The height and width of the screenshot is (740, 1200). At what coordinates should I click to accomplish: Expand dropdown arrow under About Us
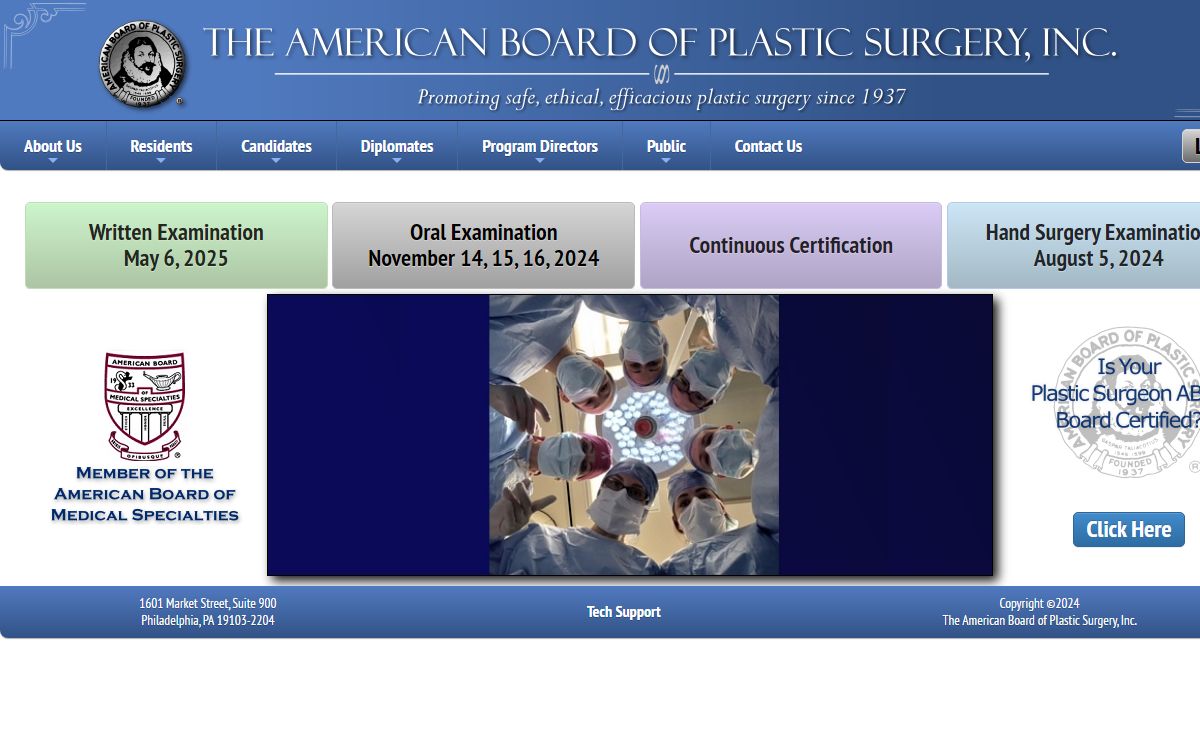pyautogui.click(x=53, y=161)
